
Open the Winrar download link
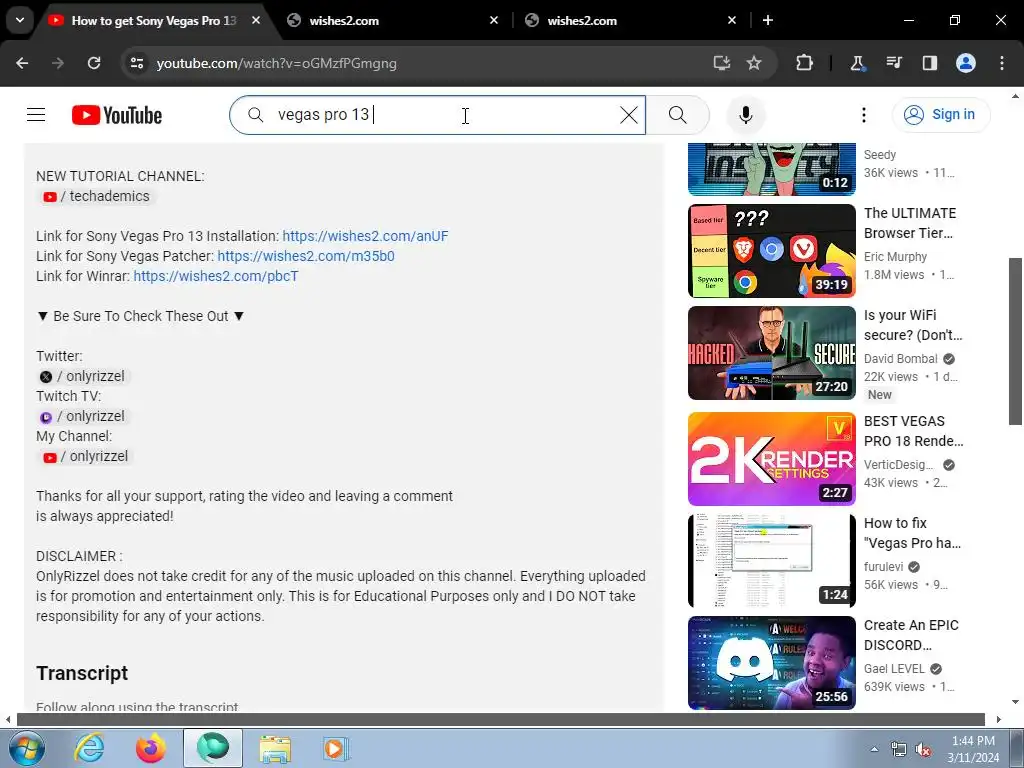(216, 276)
